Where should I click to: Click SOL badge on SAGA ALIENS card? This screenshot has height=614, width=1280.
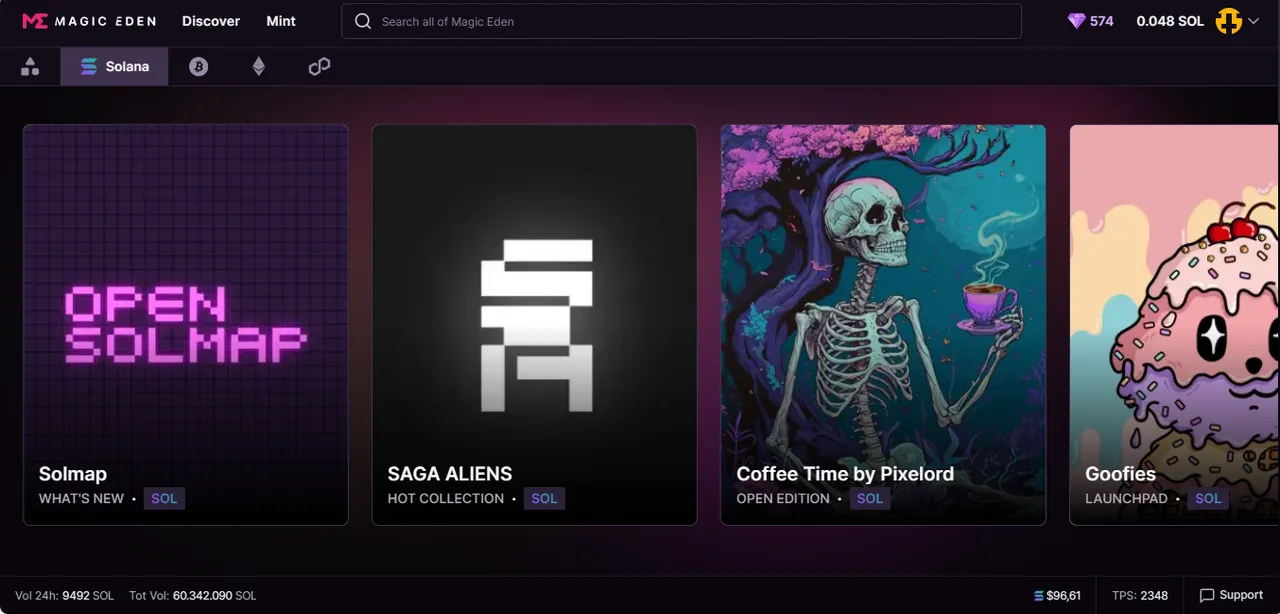(544, 498)
